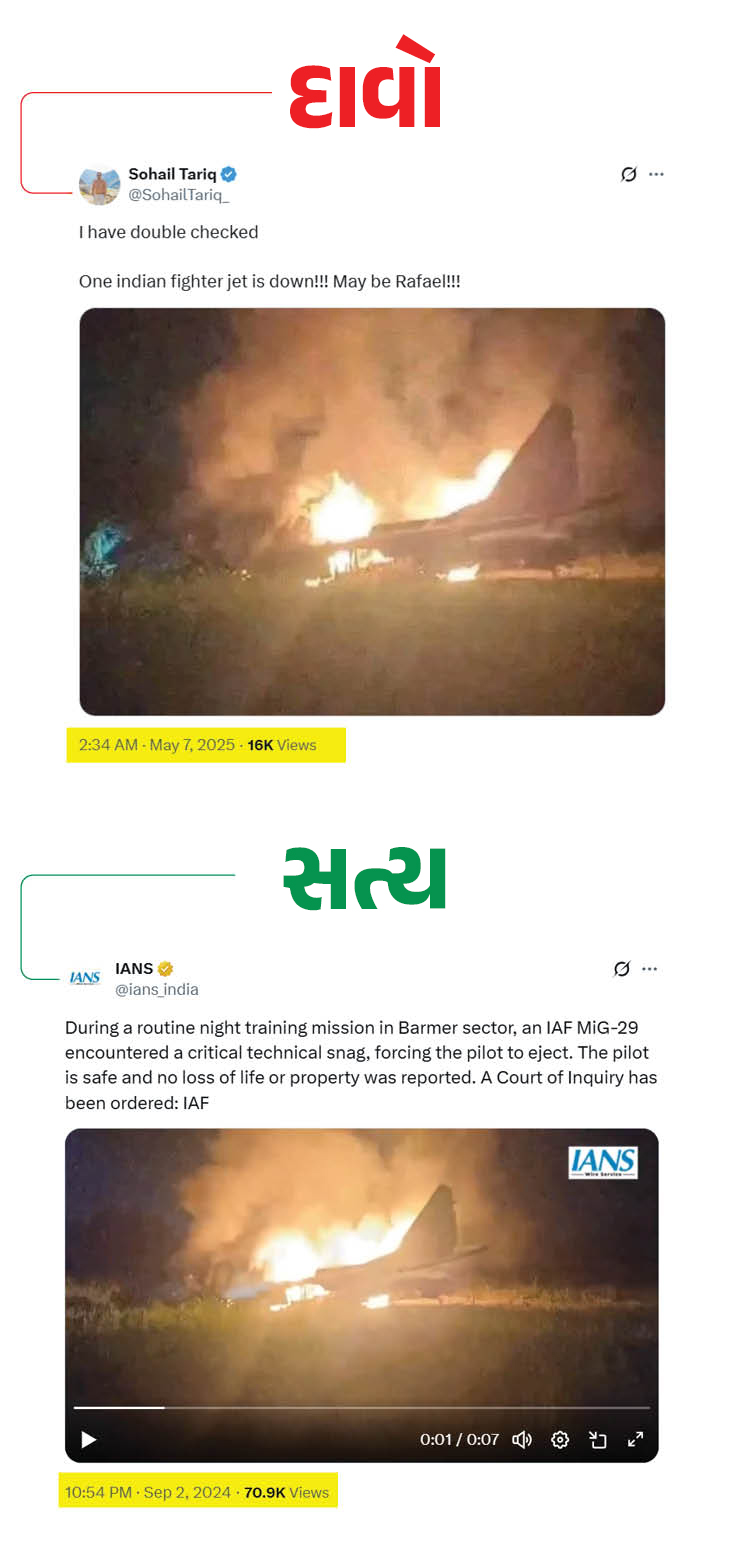Open Grok icon on Sohail Tariq's tweet
Viewport: 730px width, 1541px height.
(x=628, y=174)
